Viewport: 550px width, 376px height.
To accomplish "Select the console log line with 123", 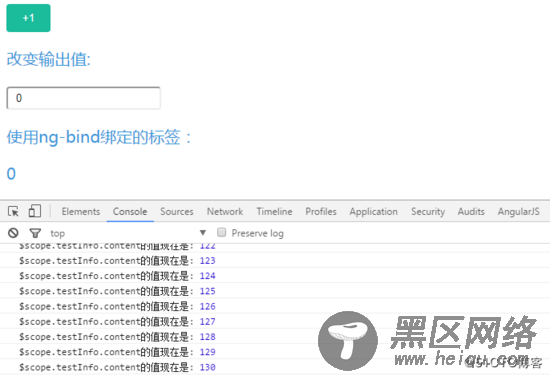I will [275, 261].
